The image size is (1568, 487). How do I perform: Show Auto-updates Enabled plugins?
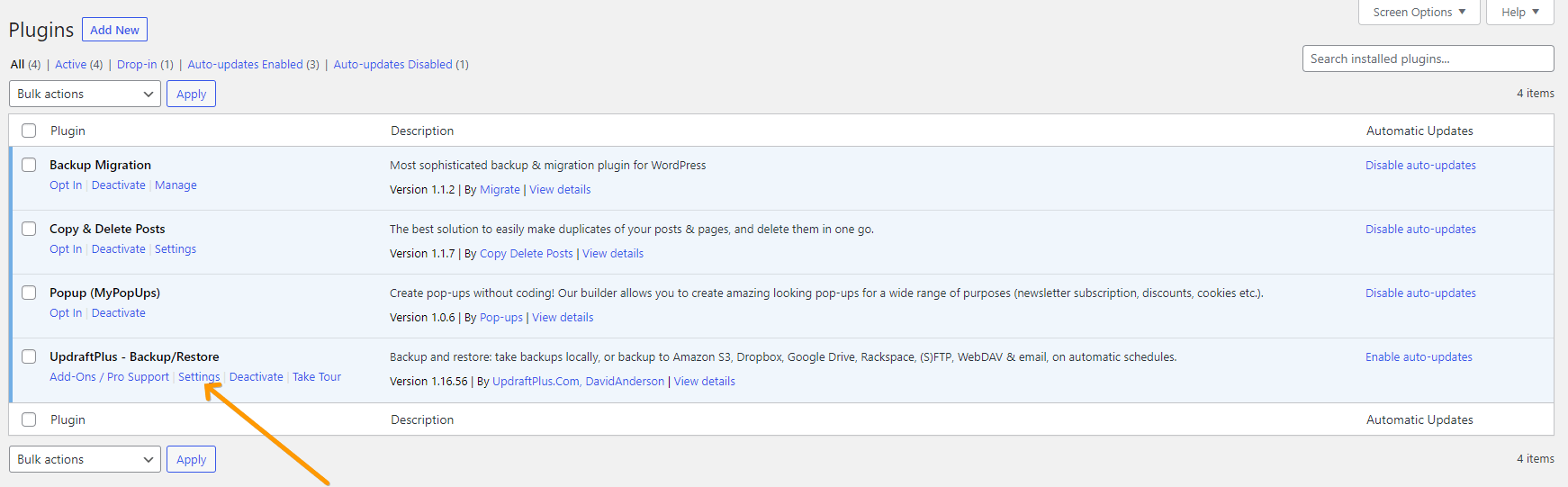245,64
